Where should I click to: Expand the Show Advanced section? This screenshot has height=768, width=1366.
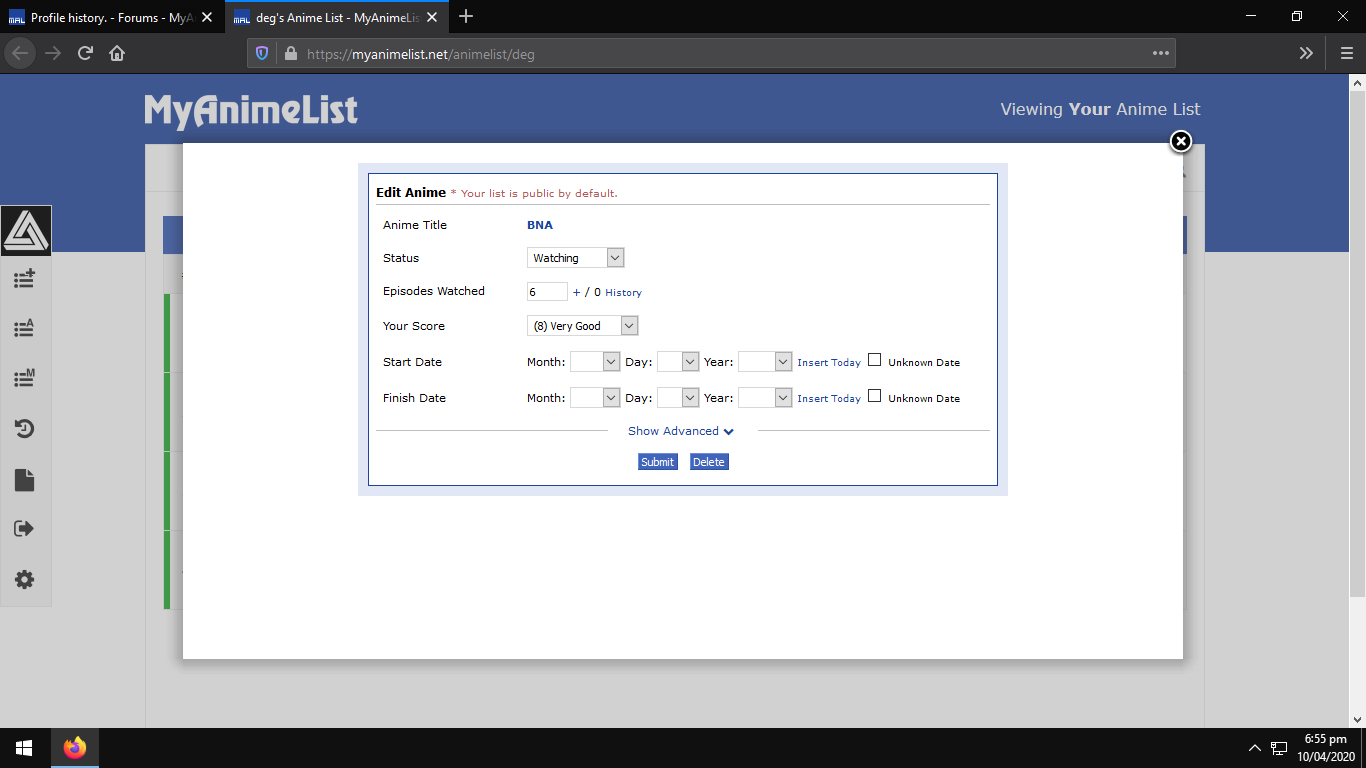coord(681,431)
